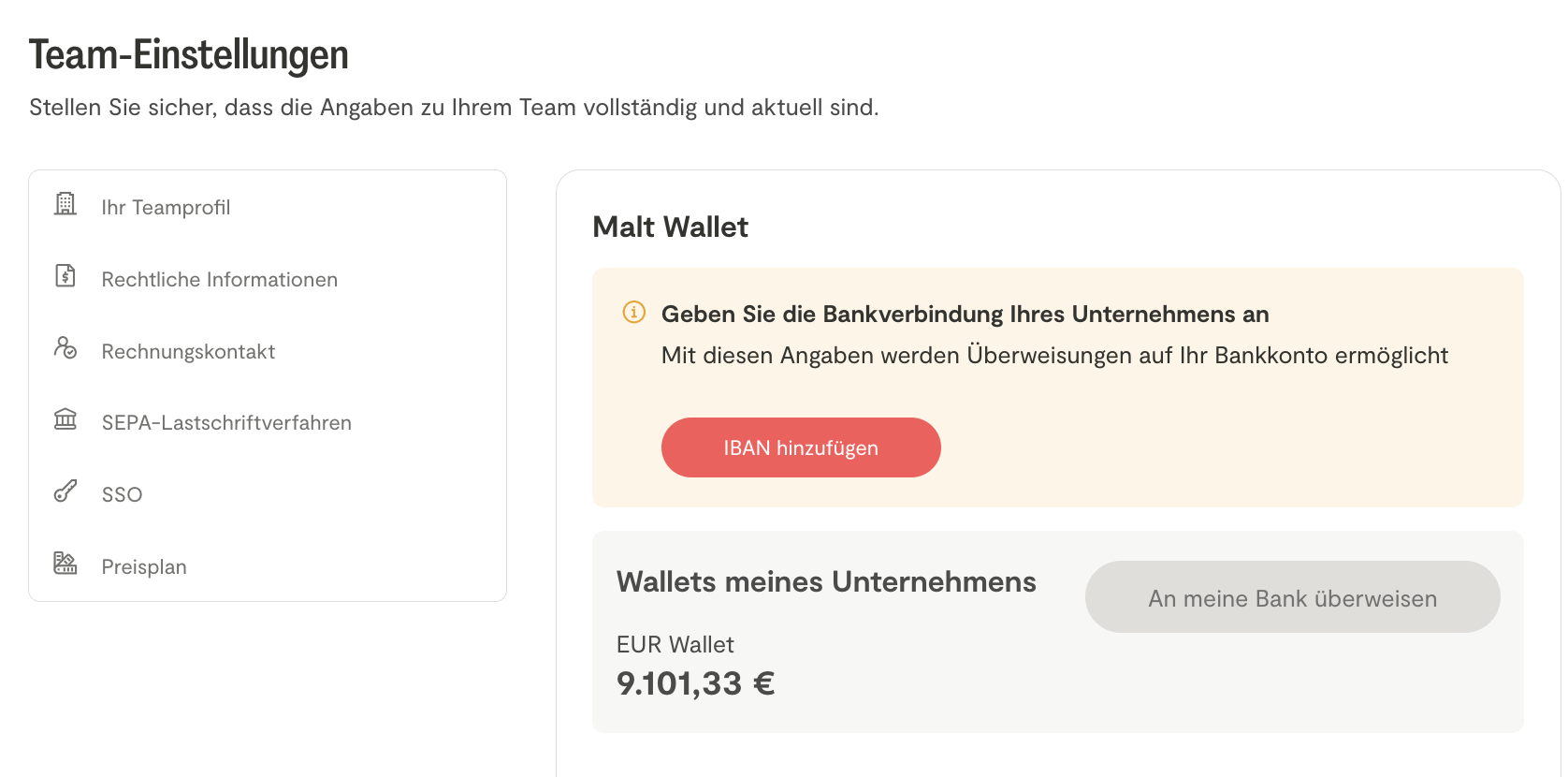Viewport: 1568px width, 777px height.
Task: Click the Team-Einstellungen page title
Action: 188,54
